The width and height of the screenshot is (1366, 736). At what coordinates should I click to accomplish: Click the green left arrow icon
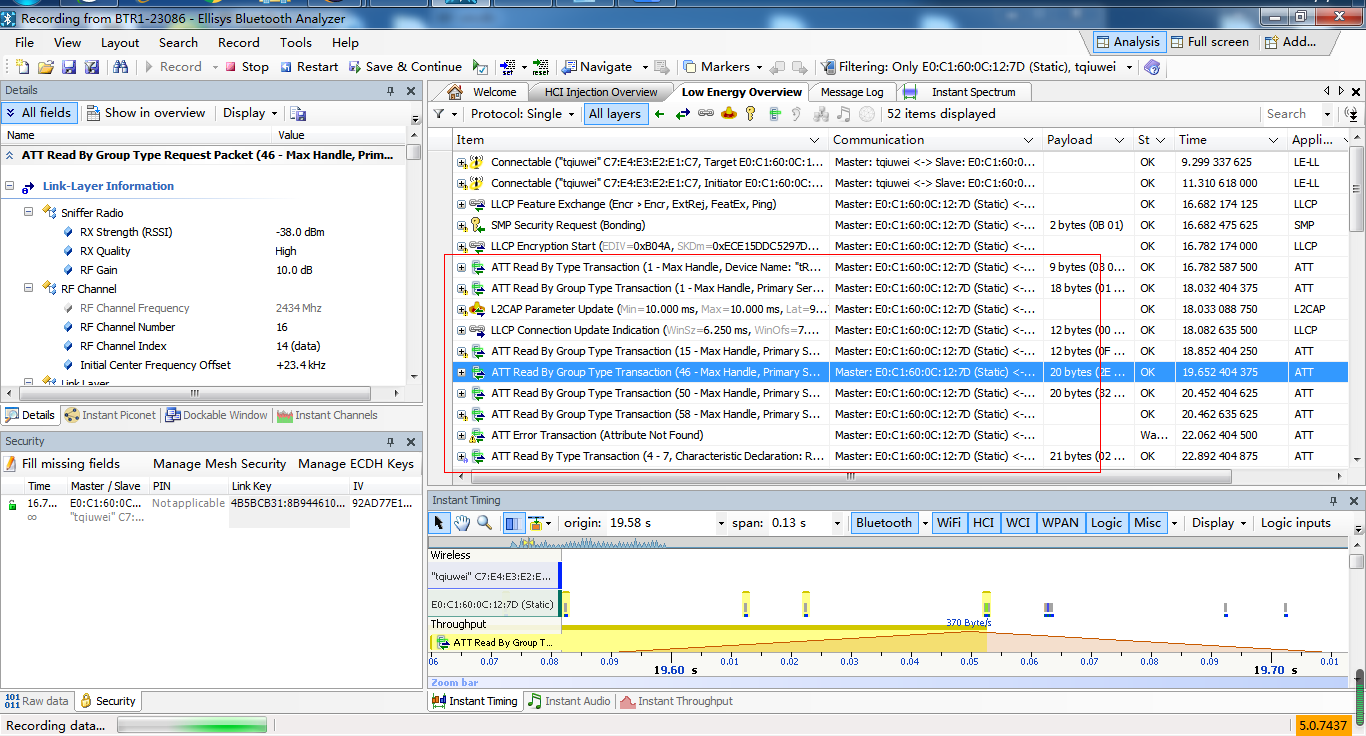[x=660, y=114]
